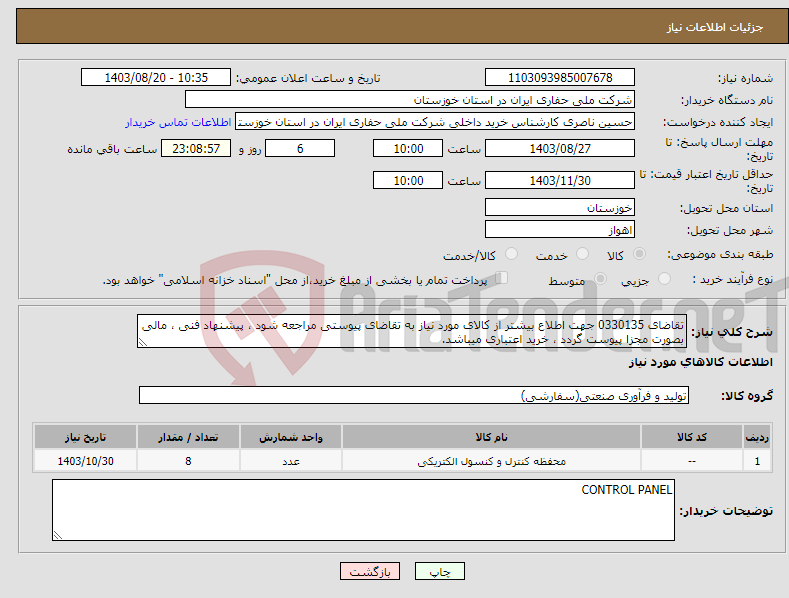The width and height of the screenshot is (789, 598).
Task: Click the quantity cell showing 8
Action: click(x=188, y=461)
